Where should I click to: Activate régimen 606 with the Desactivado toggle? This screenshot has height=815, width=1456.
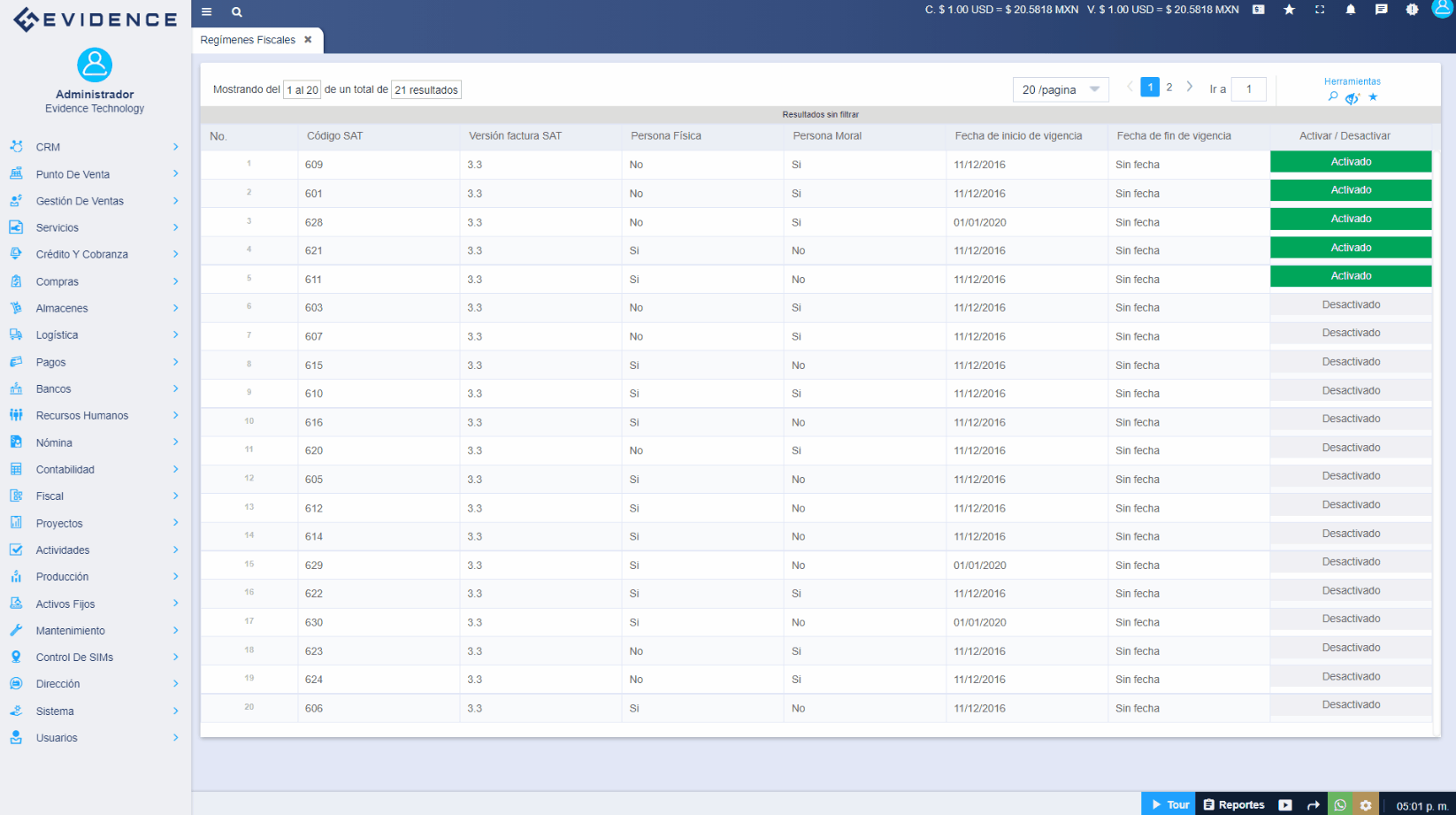[1351, 704]
